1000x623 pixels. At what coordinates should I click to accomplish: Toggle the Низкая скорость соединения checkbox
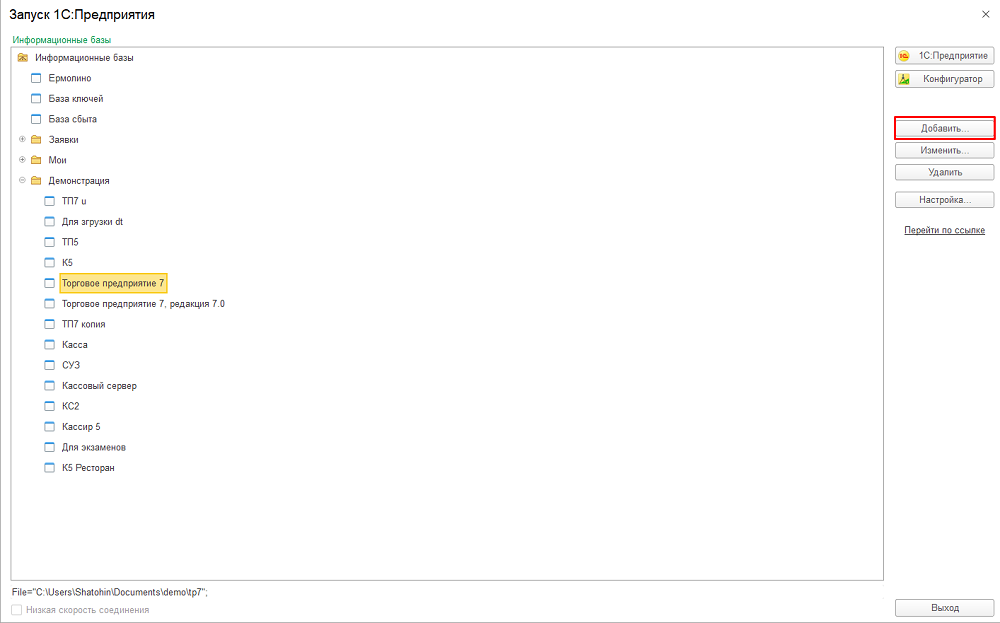[x=17, y=610]
